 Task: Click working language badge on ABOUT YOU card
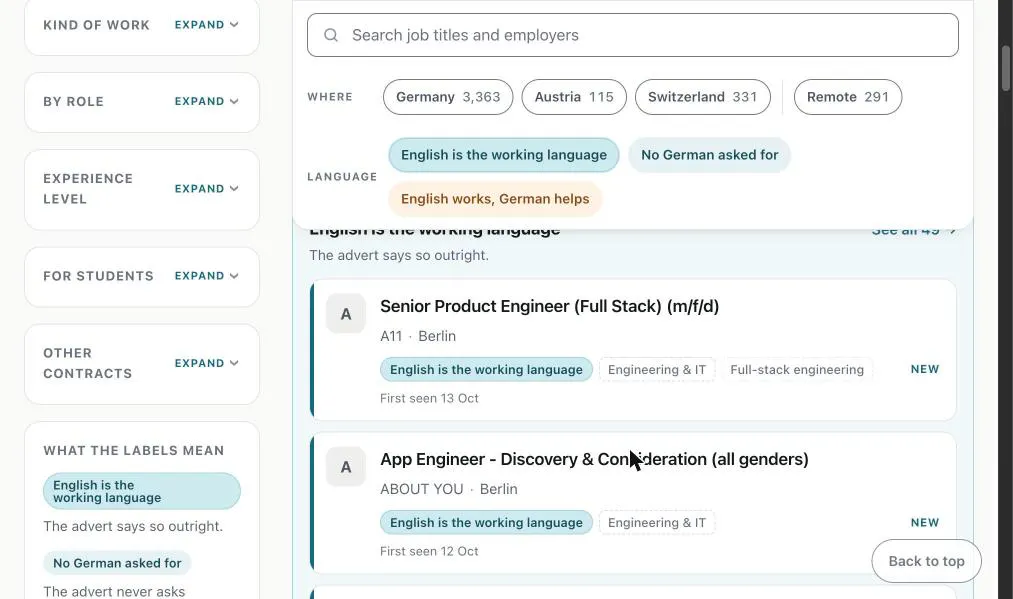pos(486,523)
